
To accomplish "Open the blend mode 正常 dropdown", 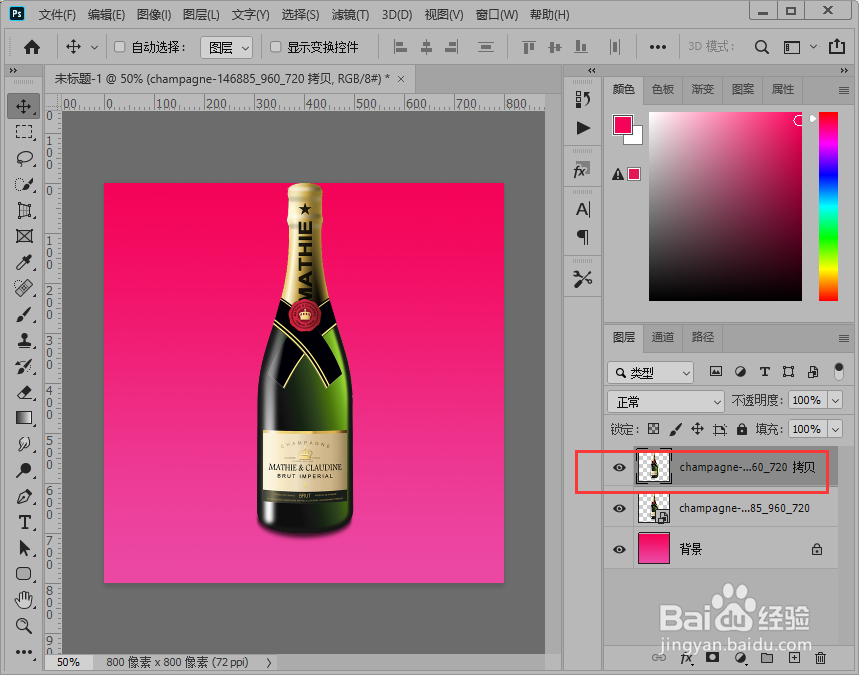I will pos(666,402).
